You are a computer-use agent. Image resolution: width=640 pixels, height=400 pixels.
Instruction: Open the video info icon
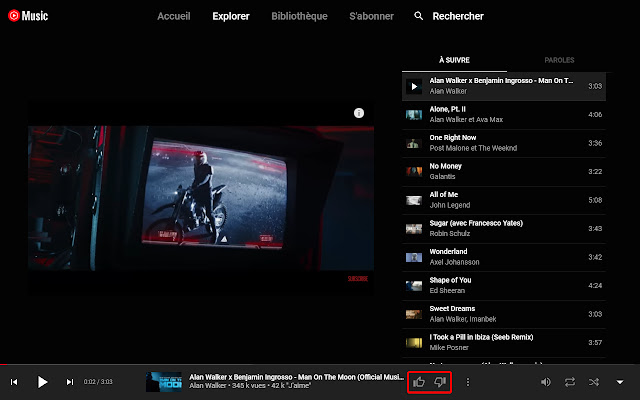click(x=359, y=113)
